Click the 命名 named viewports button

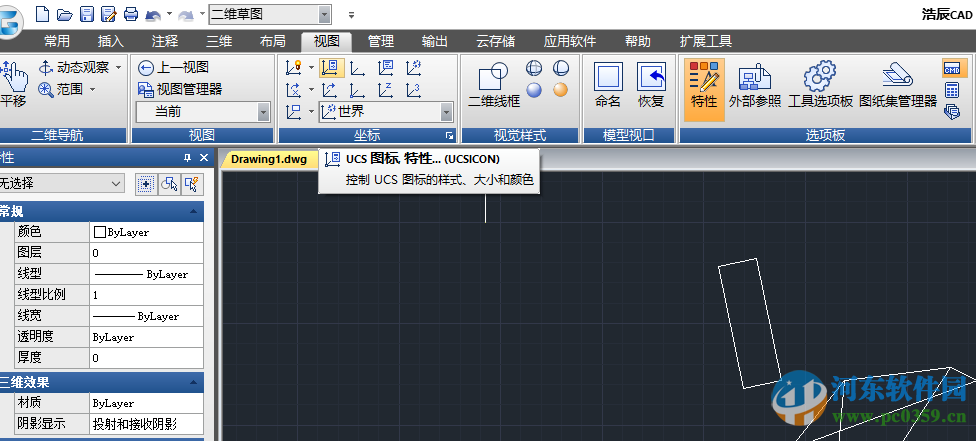point(608,85)
